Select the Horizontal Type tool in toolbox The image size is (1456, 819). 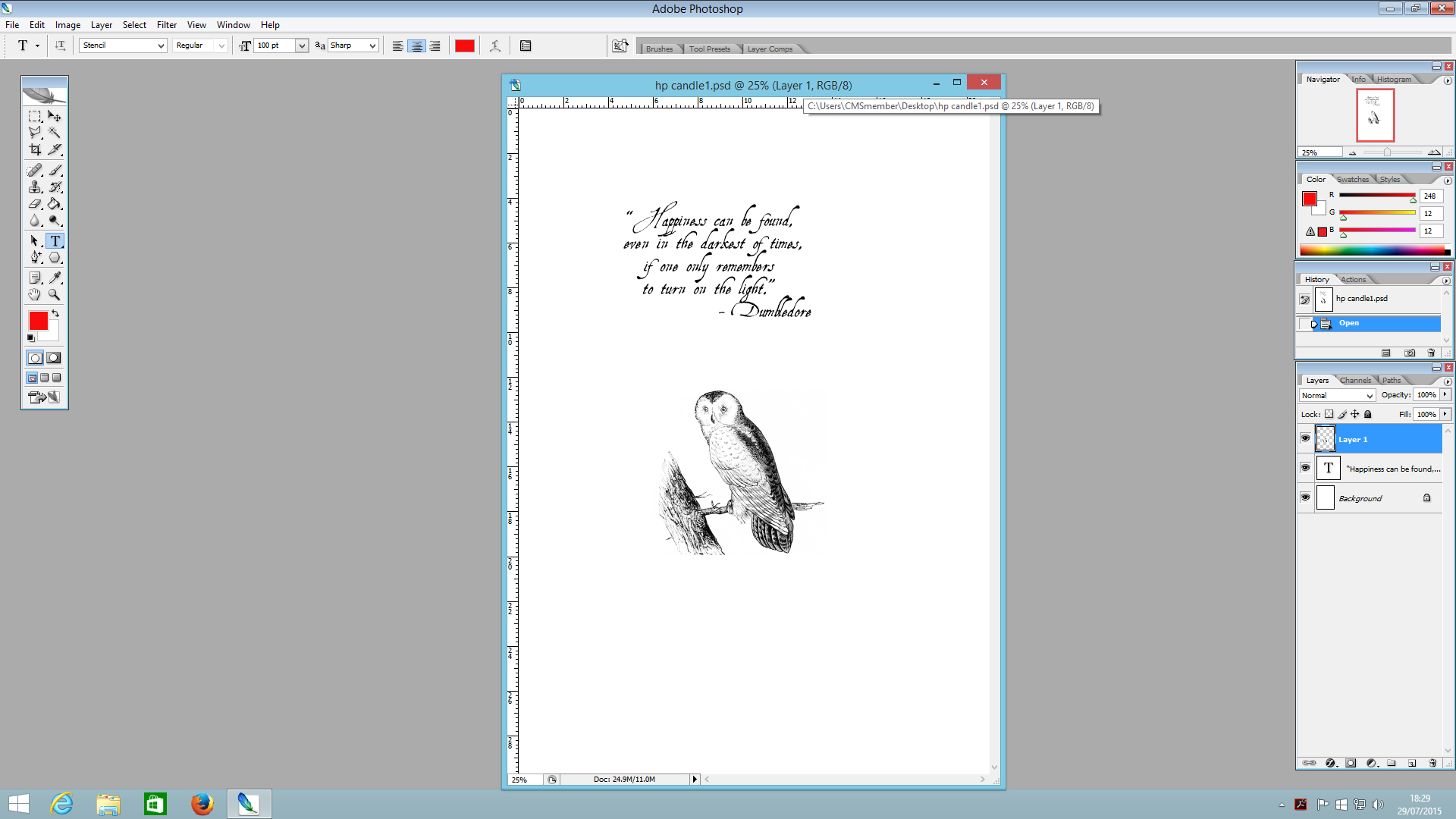click(55, 240)
